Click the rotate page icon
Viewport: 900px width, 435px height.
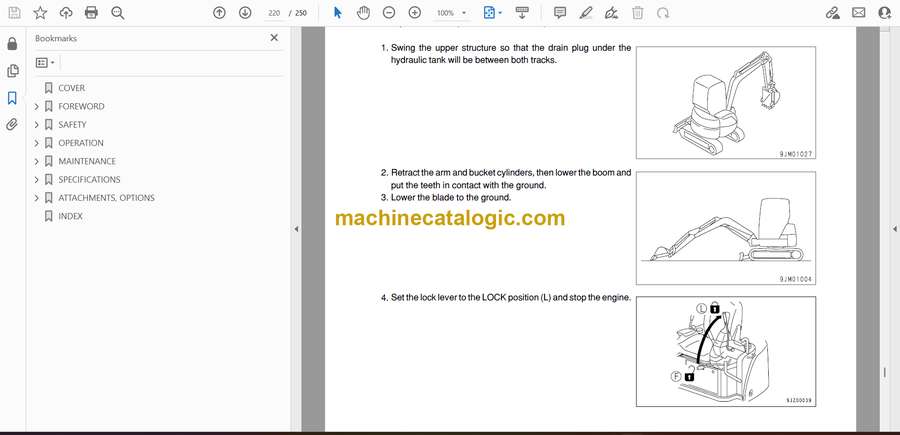[x=663, y=13]
